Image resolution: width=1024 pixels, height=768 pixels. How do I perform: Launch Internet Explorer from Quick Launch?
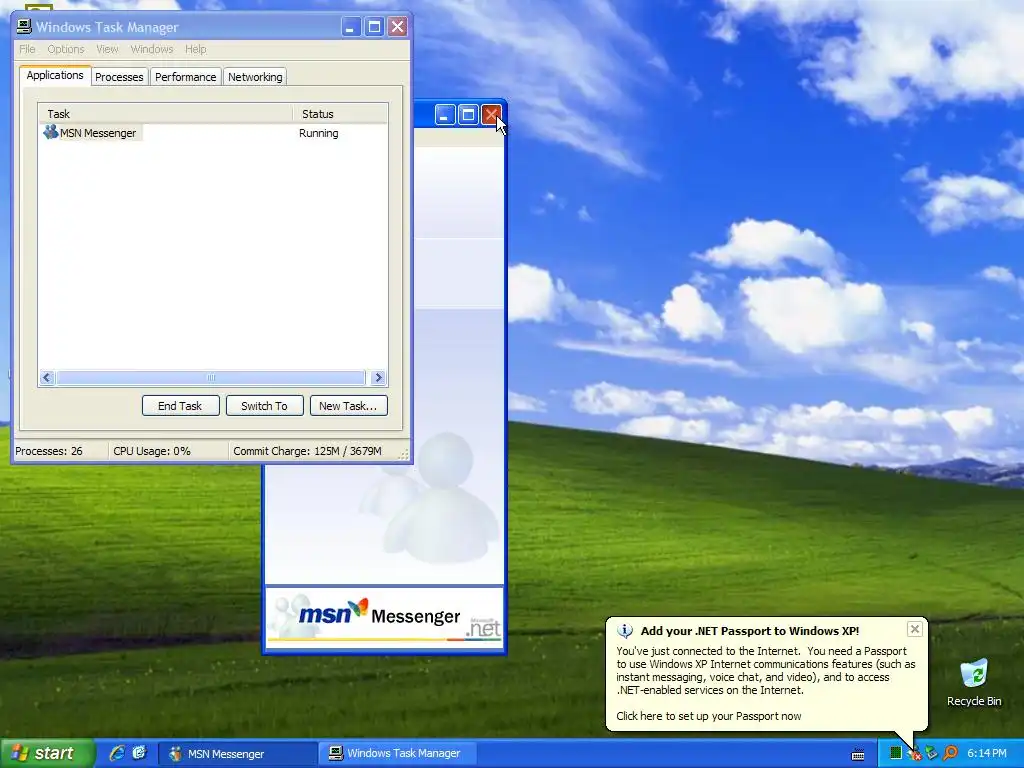(x=117, y=753)
